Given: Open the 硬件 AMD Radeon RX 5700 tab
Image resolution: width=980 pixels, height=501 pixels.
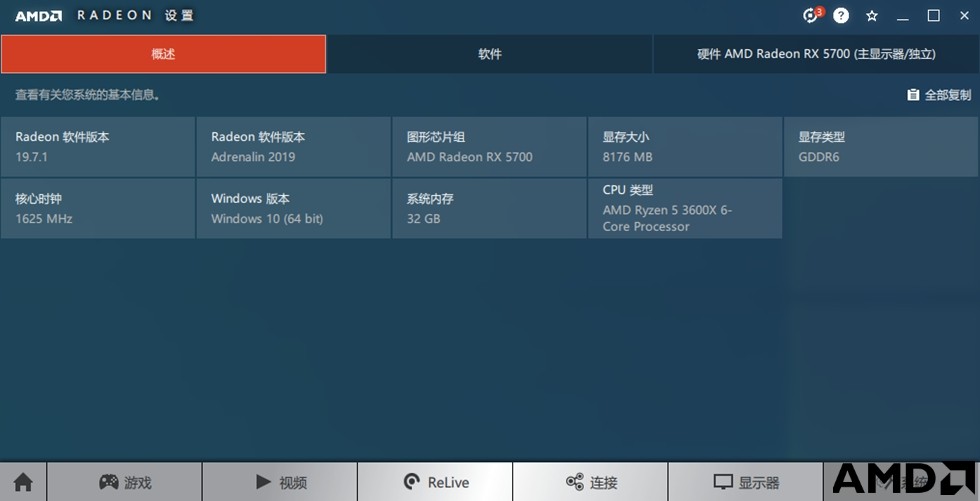Looking at the screenshot, I should tap(816, 54).
